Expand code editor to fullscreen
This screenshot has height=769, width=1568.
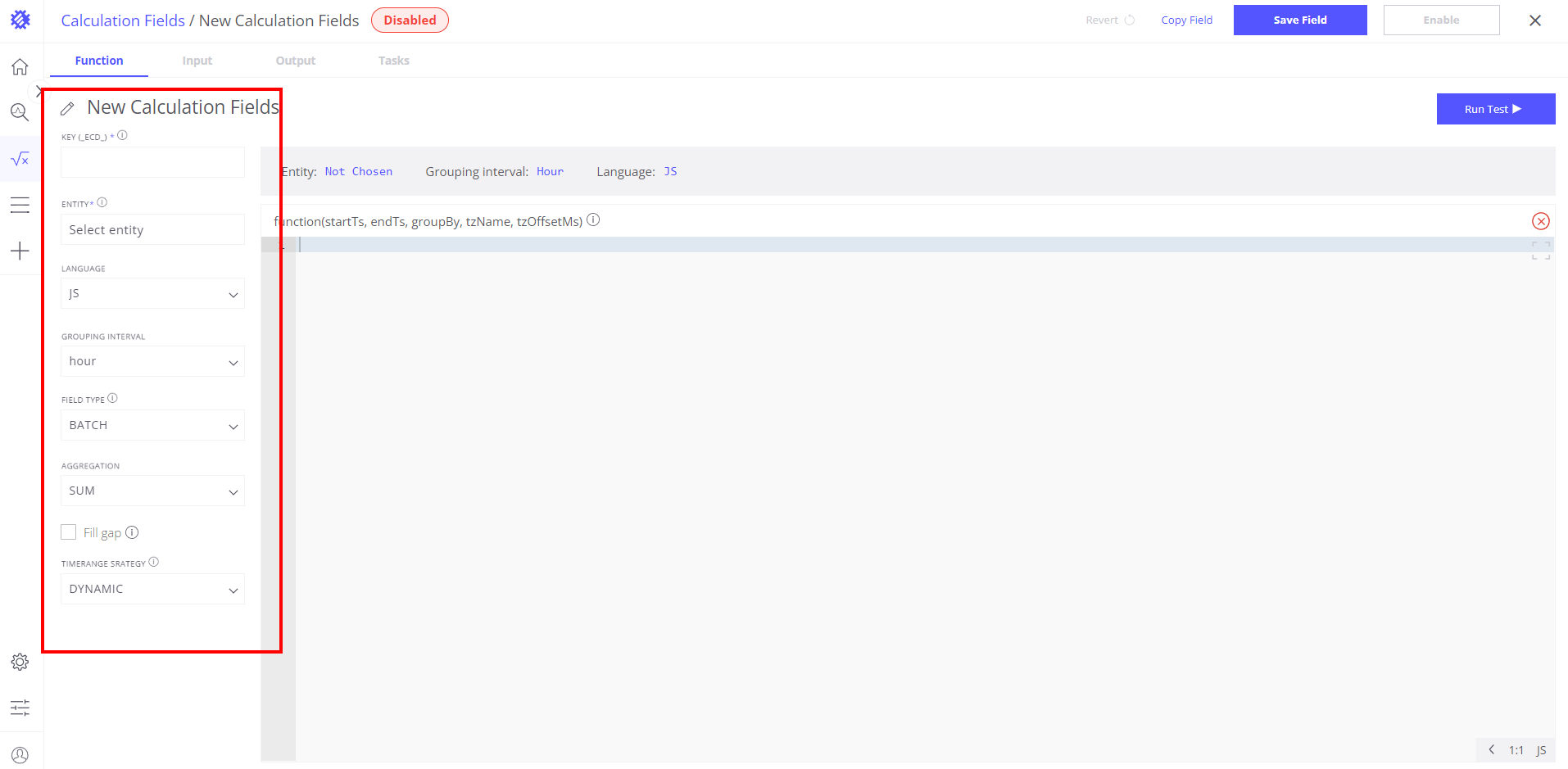coord(1540,251)
